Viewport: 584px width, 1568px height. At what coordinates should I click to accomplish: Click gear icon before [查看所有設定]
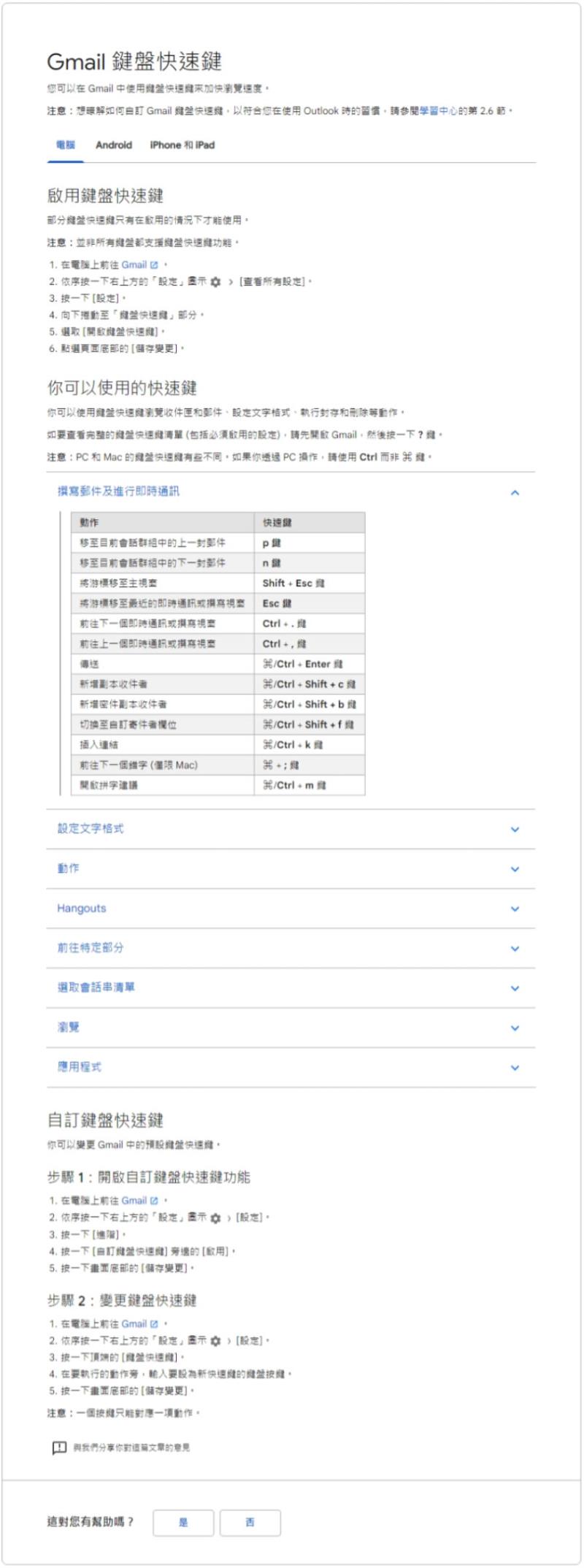[x=215, y=282]
